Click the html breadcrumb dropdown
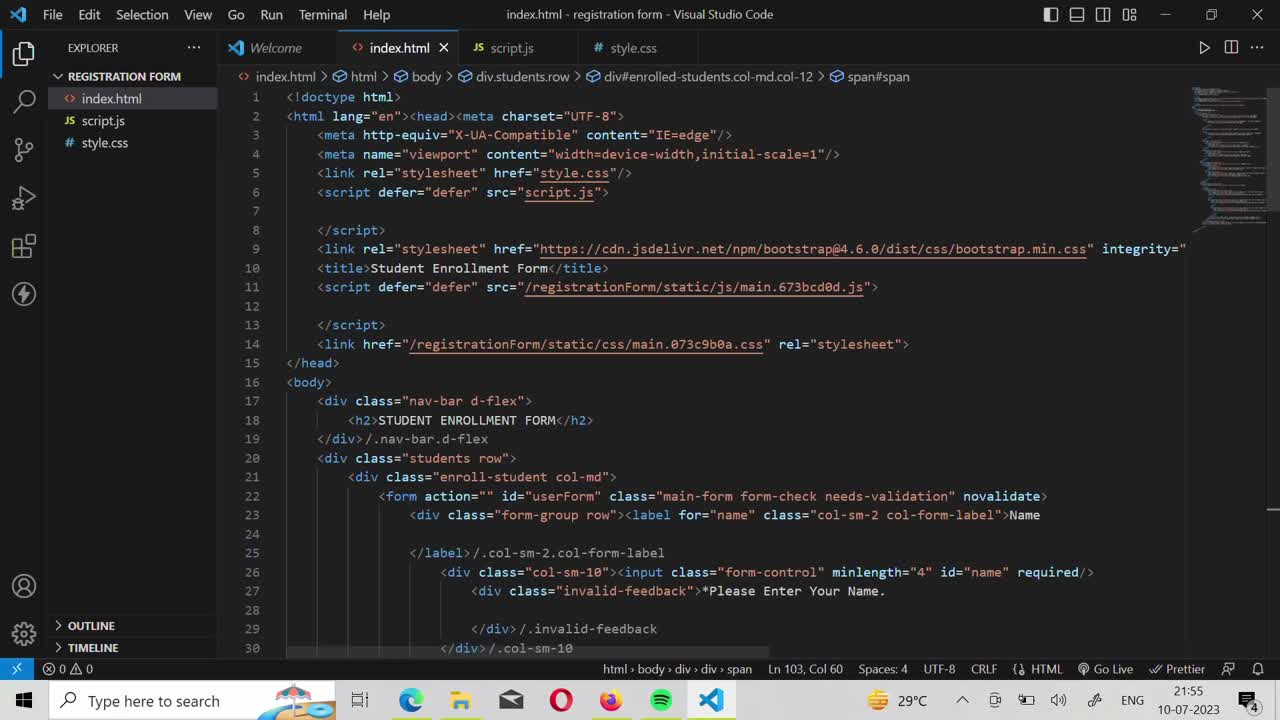This screenshot has width=1280, height=720. coord(355,76)
